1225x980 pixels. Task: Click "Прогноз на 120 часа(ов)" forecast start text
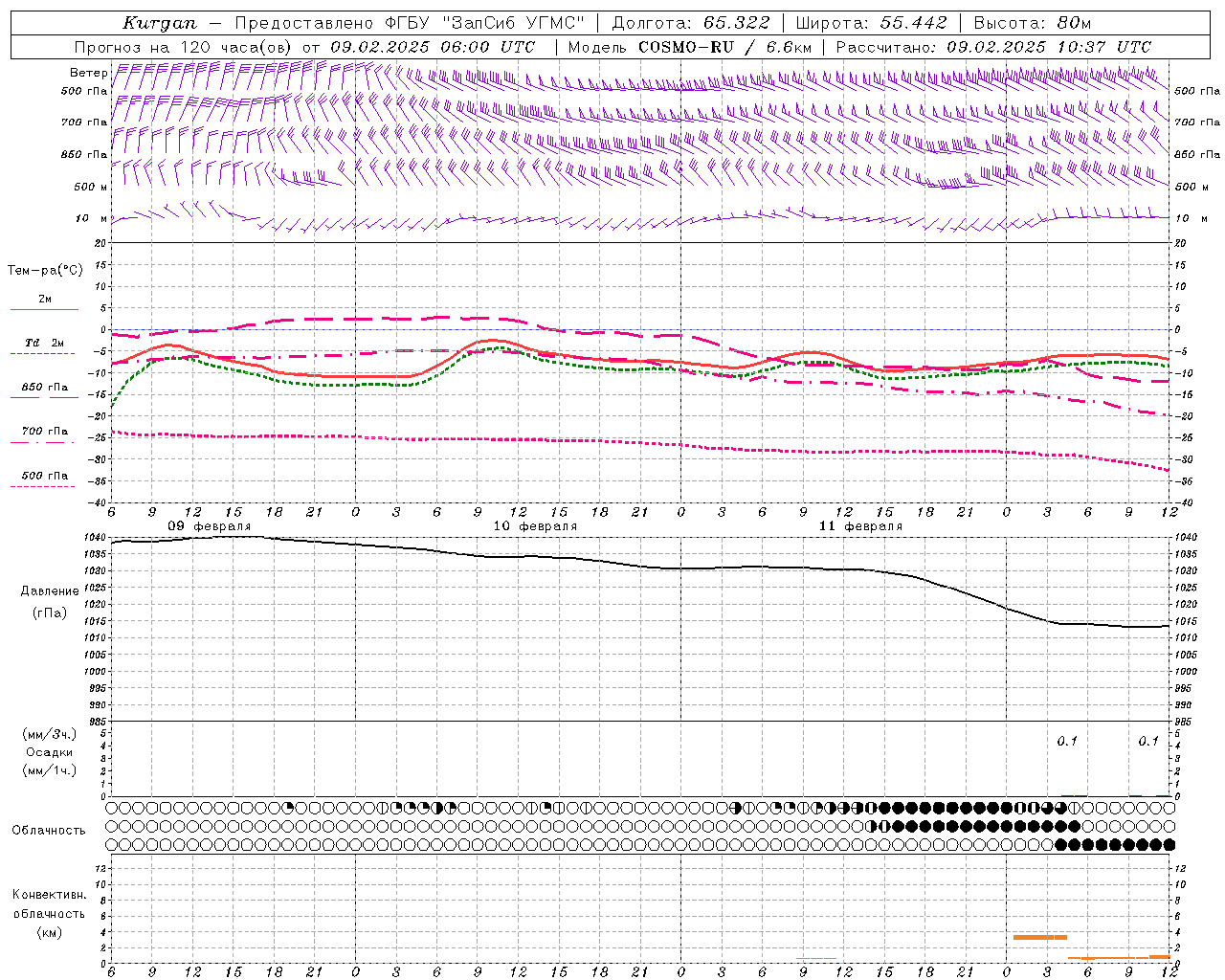click(185, 47)
